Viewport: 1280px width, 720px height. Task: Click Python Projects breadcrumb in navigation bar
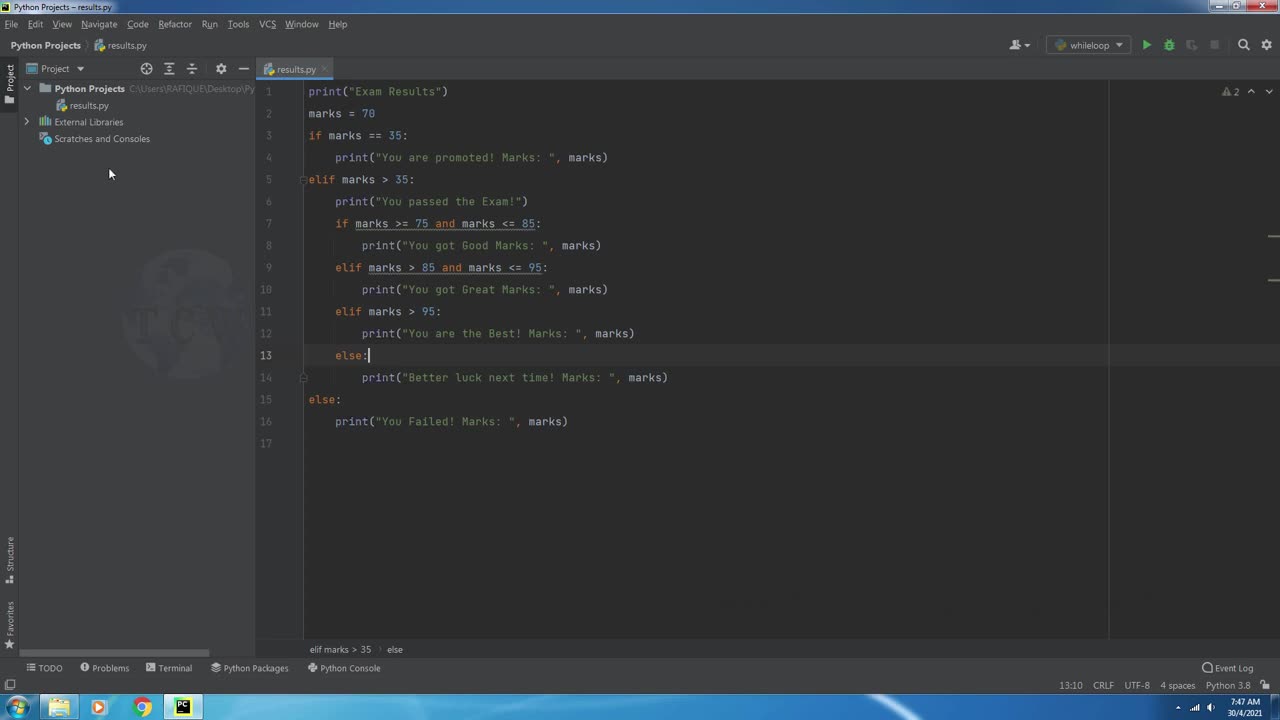(x=46, y=45)
